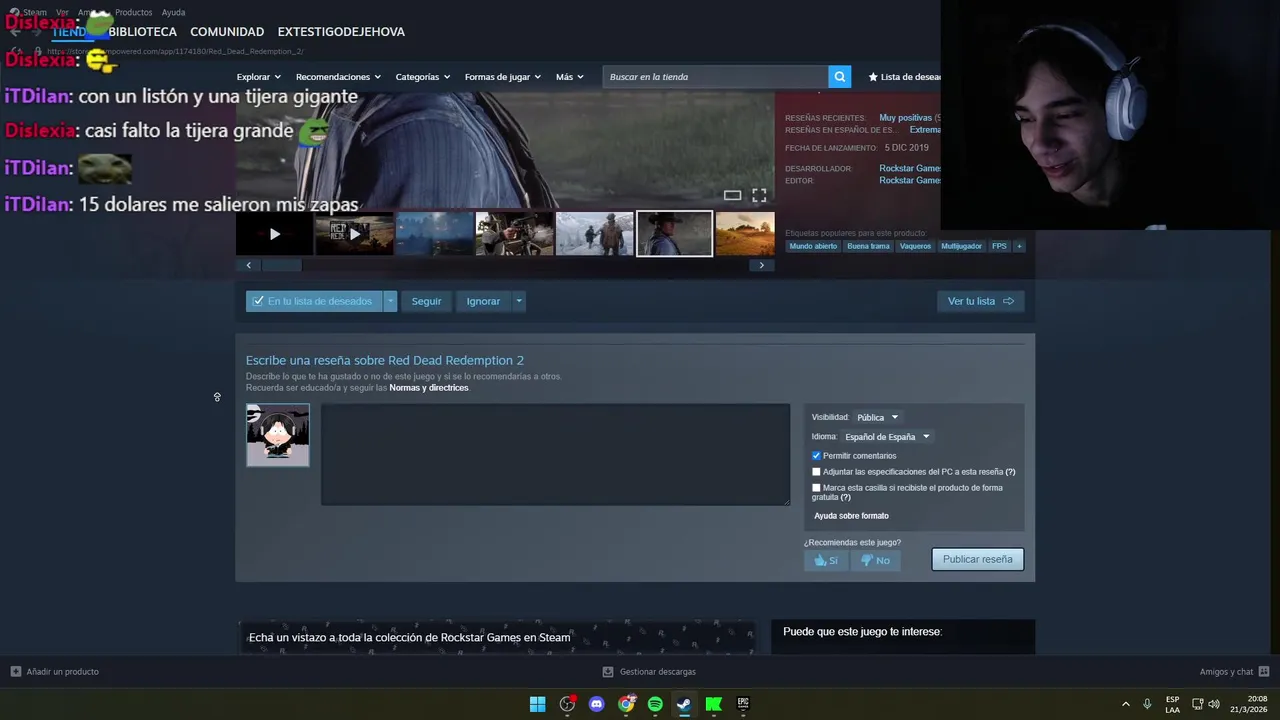This screenshot has height=720, width=1280.
Task: Select the highlighted cowboy screenshot thumbnail
Action: (674, 234)
